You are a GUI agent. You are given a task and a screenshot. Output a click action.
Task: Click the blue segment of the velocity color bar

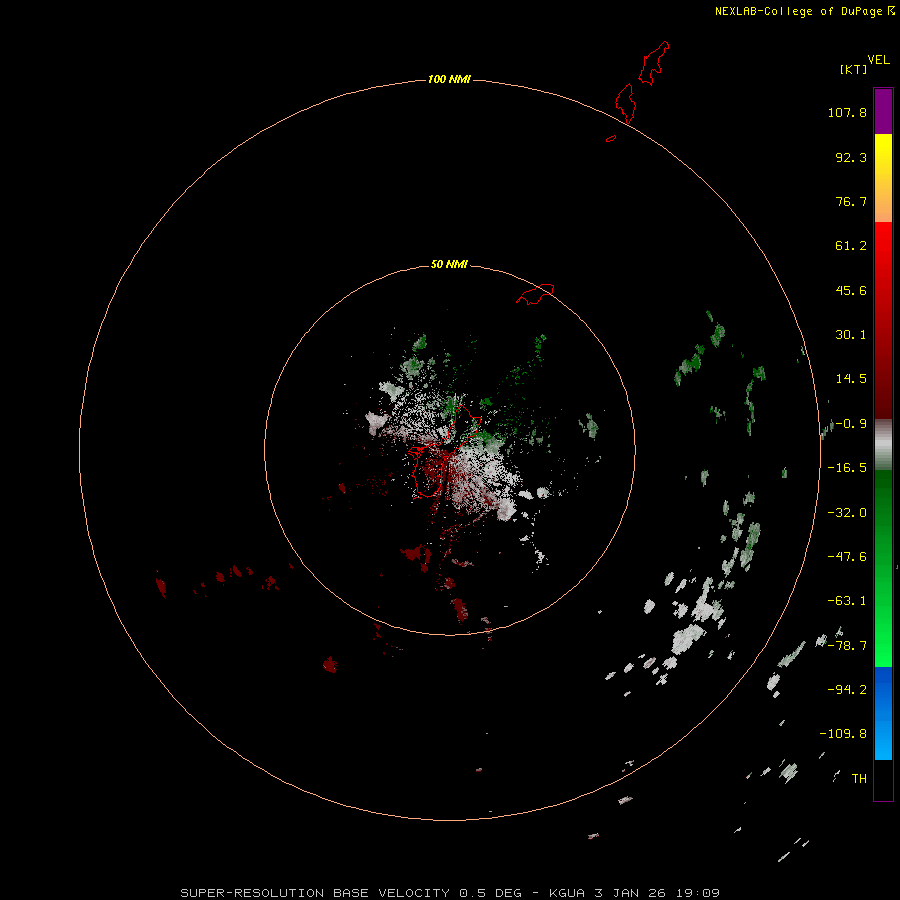pyautogui.click(x=883, y=713)
